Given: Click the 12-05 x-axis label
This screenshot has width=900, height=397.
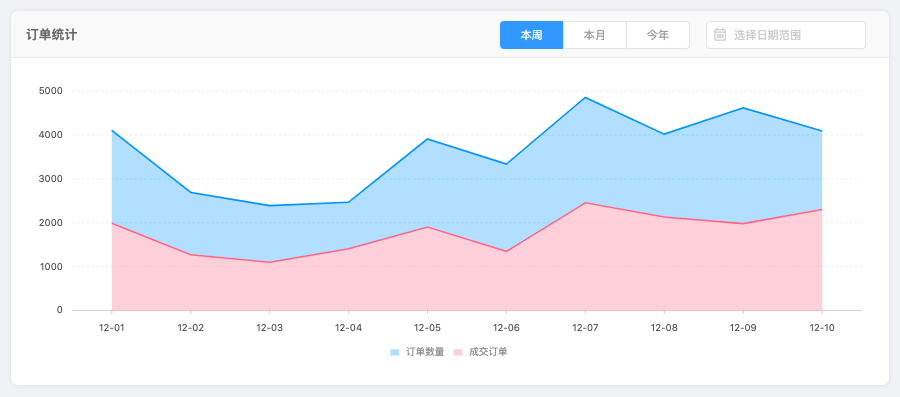Looking at the screenshot, I should pyautogui.click(x=427, y=328).
